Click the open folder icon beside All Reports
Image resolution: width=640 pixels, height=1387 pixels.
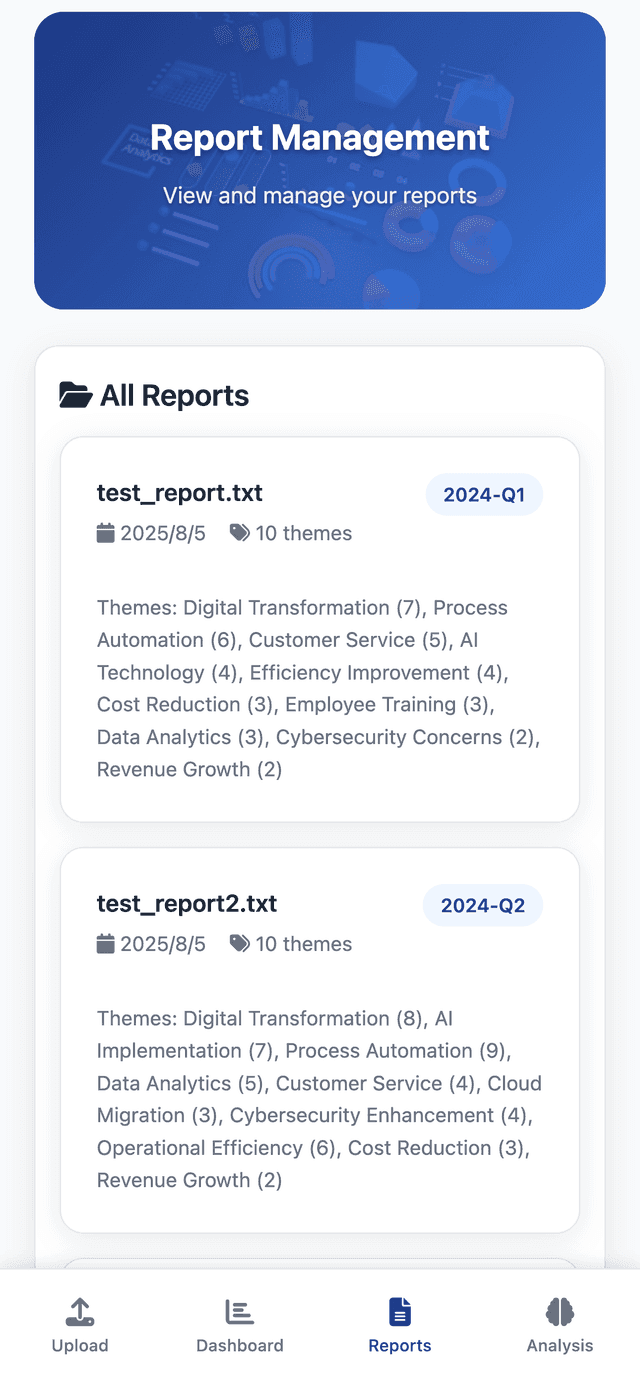(x=75, y=396)
